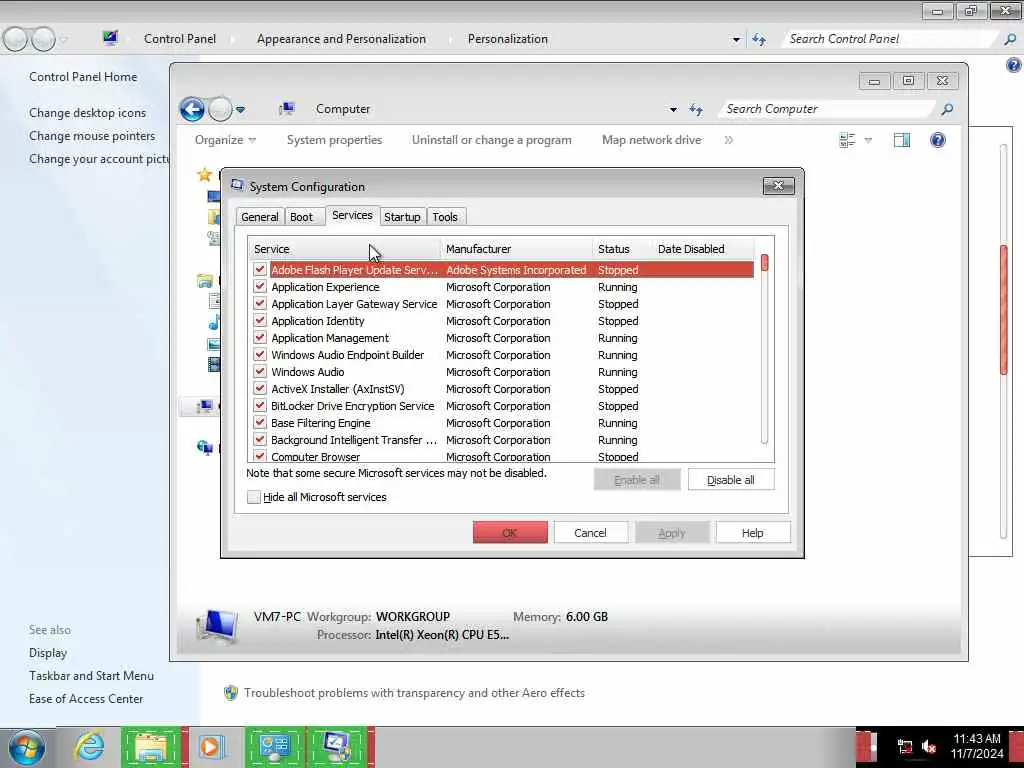Image resolution: width=1024 pixels, height=768 pixels.
Task: Open Control Panel help question mark
Action: click(1014, 65)
